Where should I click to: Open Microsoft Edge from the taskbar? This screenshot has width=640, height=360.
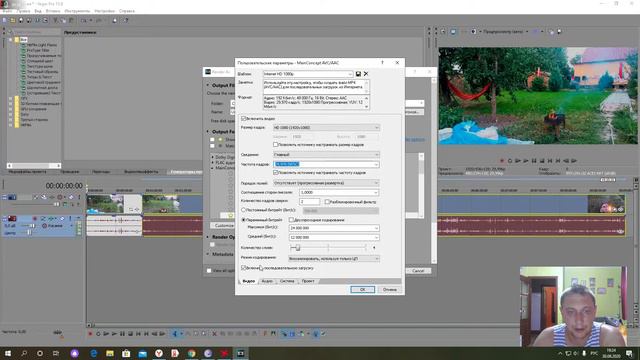[x=93, y=353]
